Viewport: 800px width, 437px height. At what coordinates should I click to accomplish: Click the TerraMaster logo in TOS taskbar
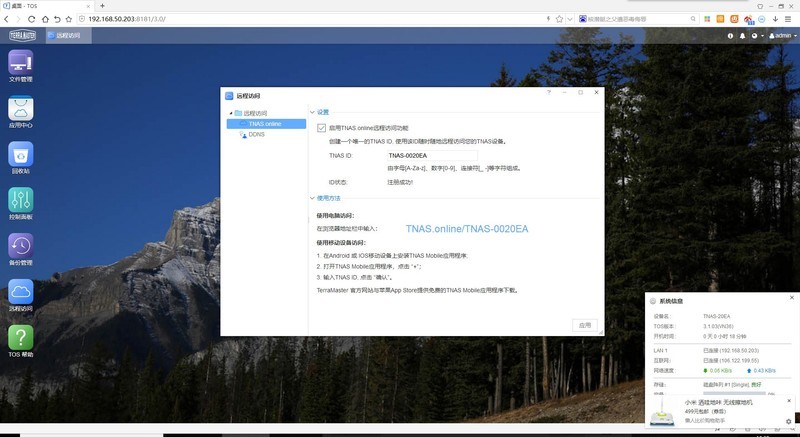[x=22, y=35]
